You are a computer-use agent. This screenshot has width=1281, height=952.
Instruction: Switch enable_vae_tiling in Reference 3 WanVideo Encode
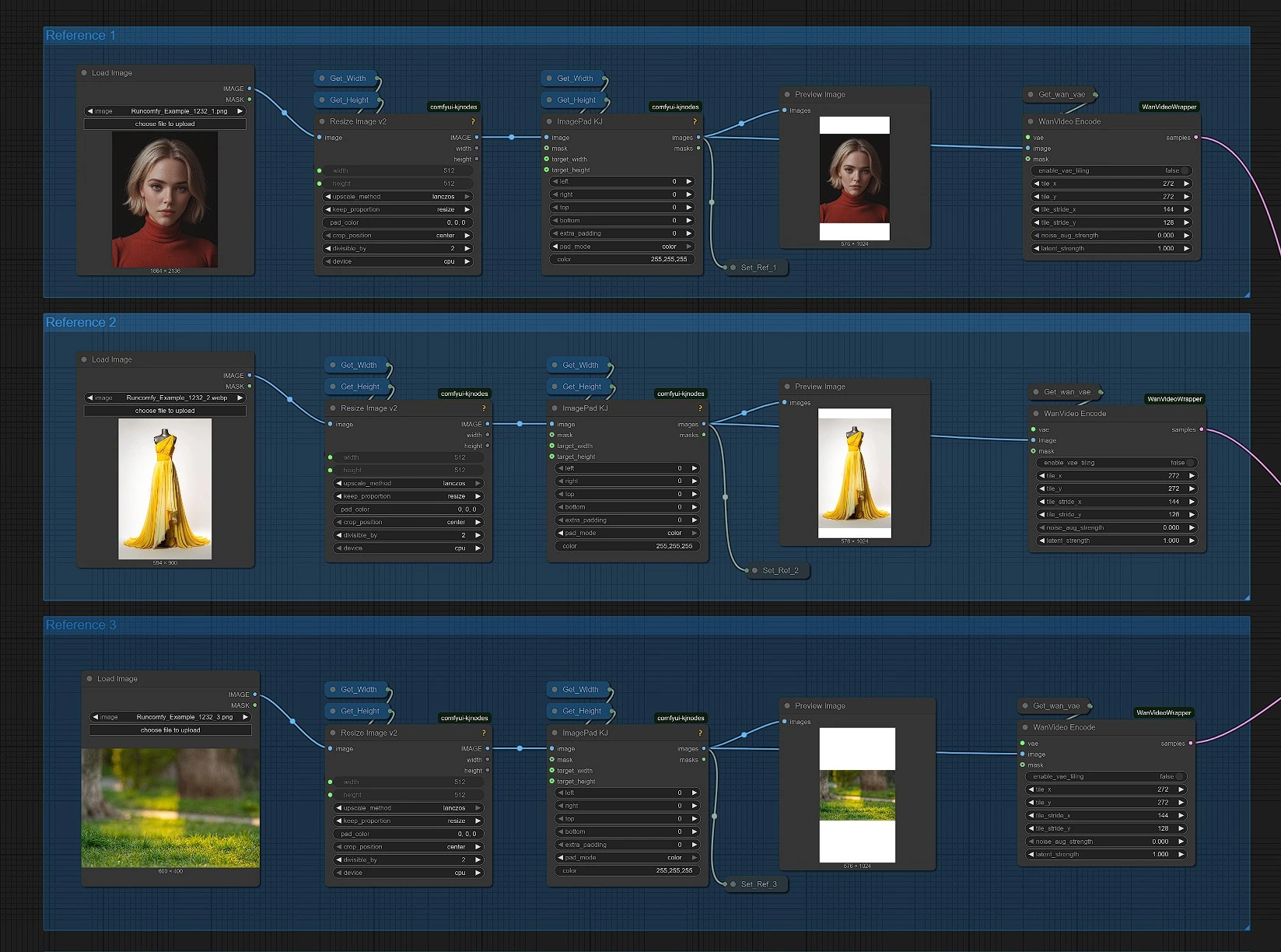(1105, 776)
